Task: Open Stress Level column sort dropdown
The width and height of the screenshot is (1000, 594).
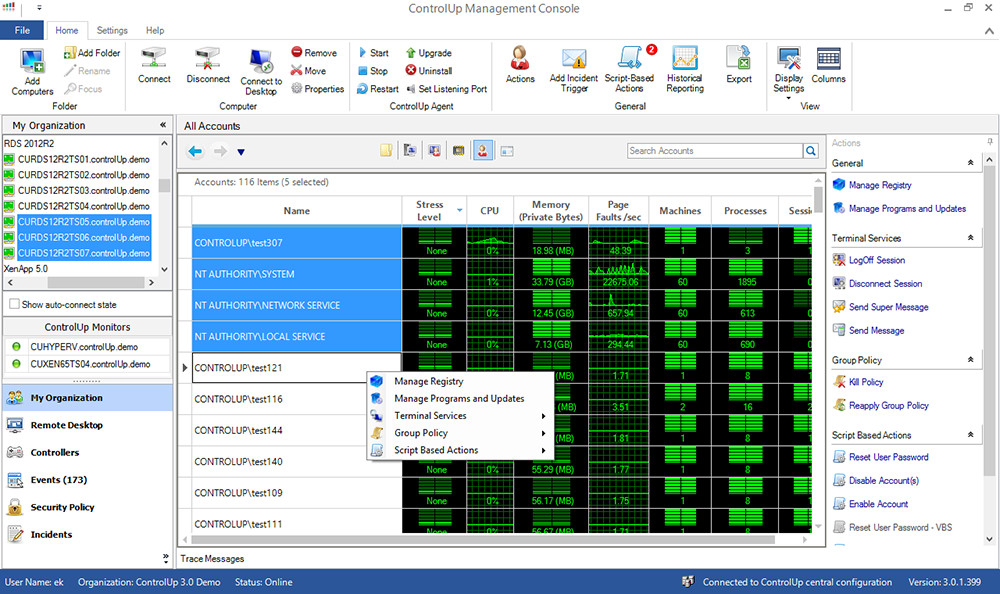Action: pos(459,210)
